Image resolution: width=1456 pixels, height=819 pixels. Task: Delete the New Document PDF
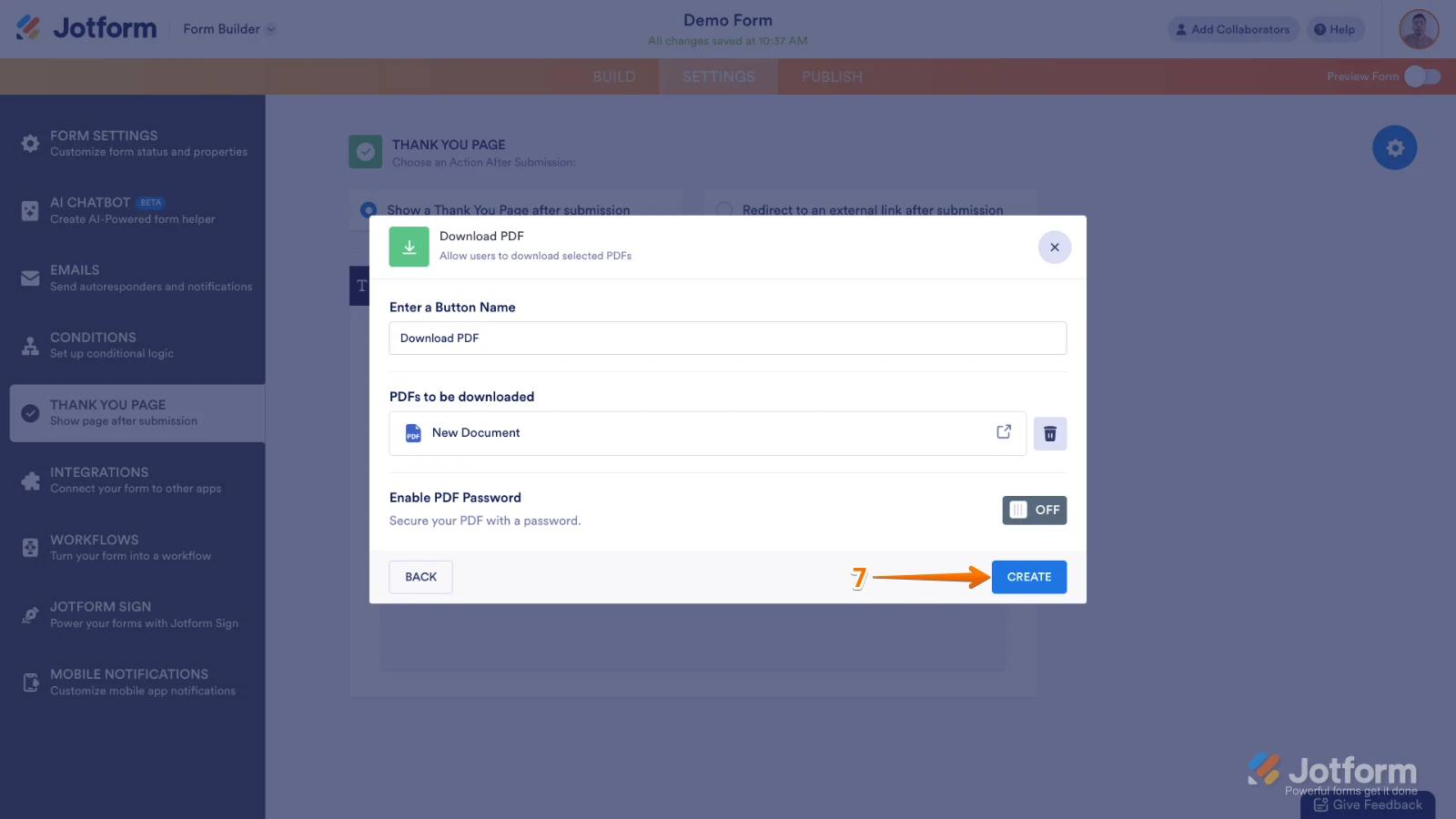[1050, 434]
